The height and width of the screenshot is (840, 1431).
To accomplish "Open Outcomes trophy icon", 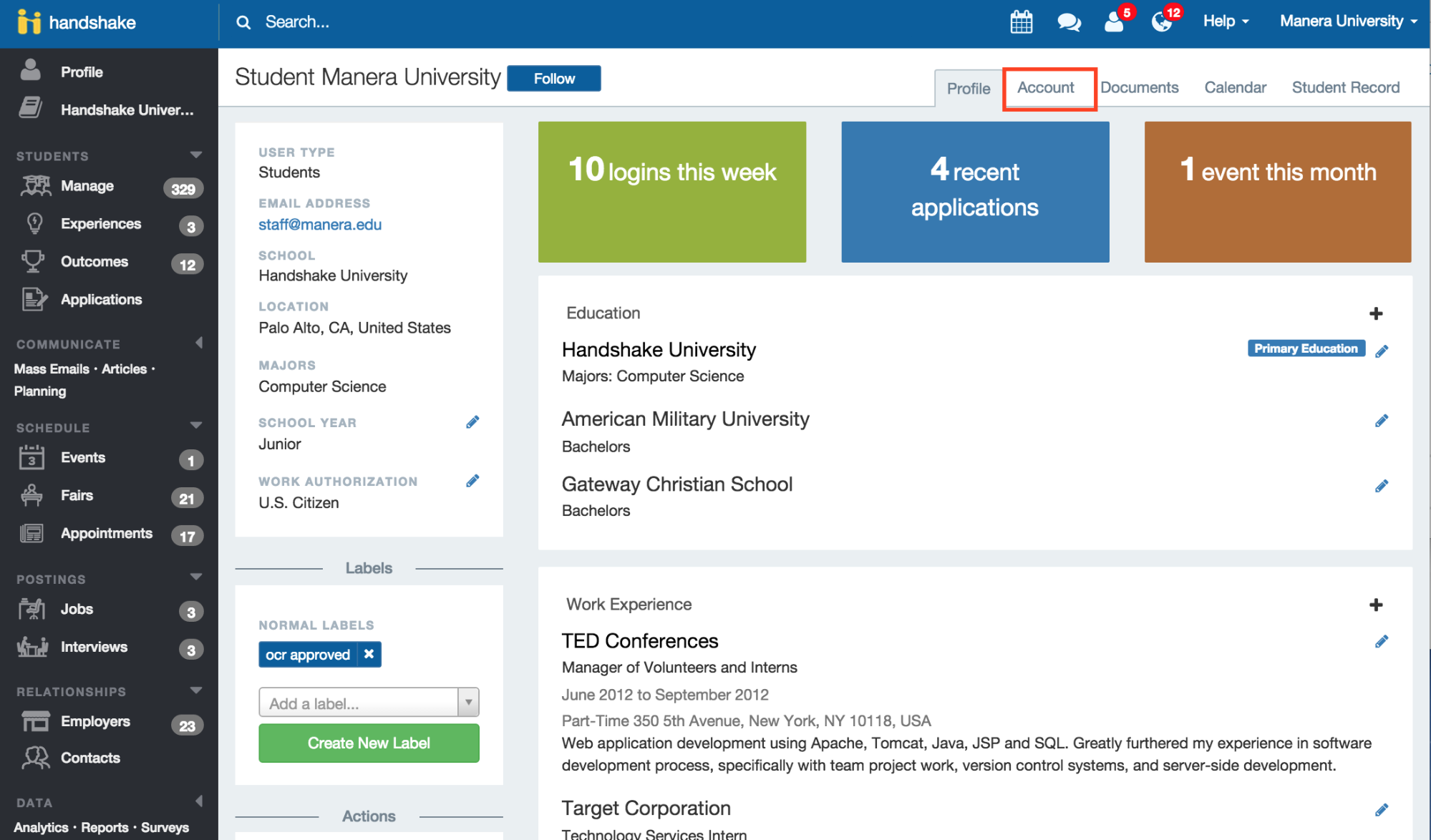I will point(32,261).
